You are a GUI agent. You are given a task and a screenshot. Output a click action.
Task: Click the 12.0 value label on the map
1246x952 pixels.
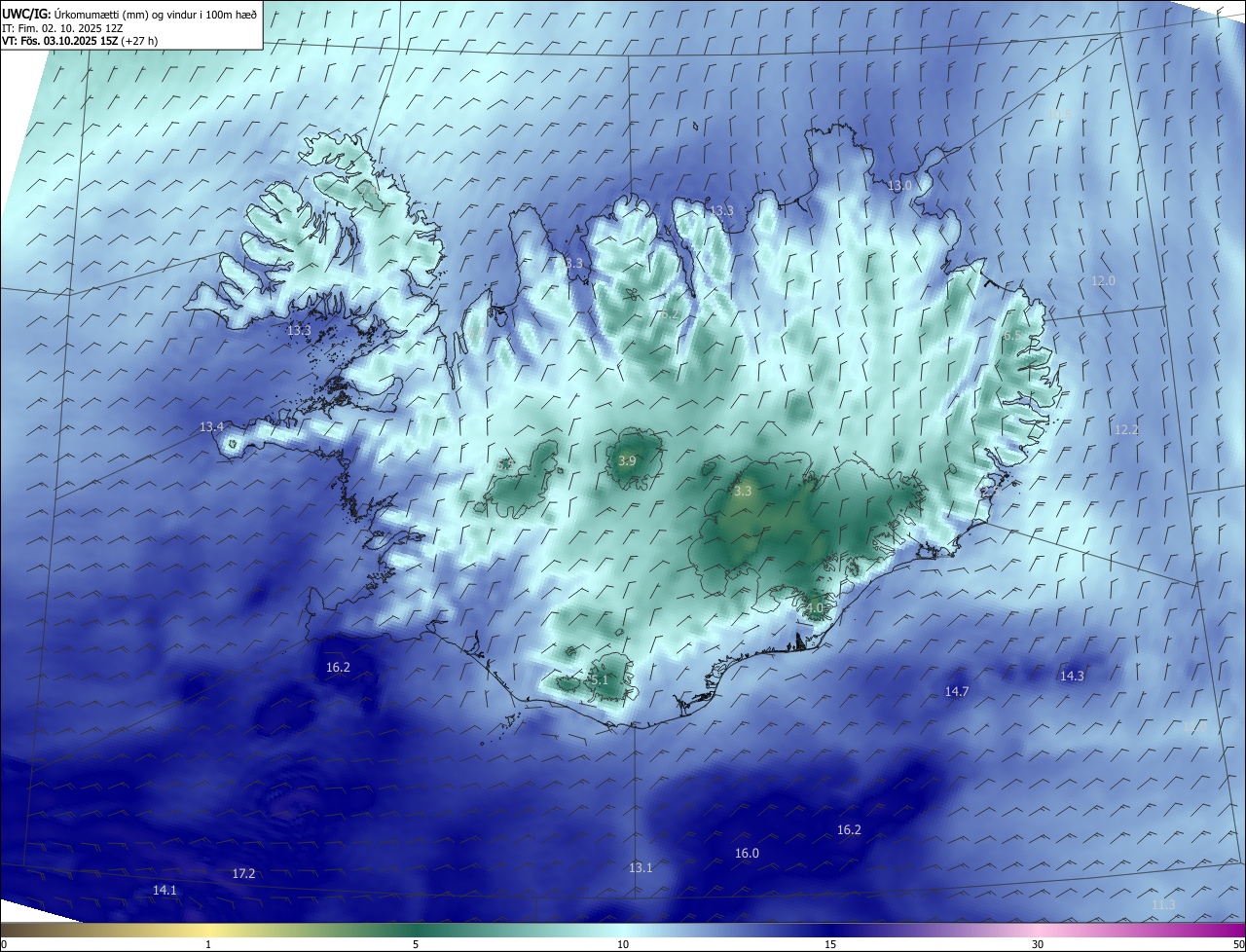click(x=1103, y=280)
